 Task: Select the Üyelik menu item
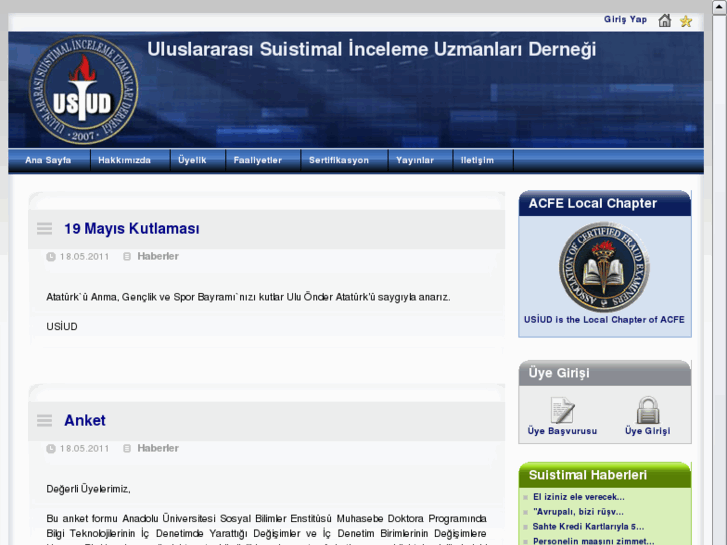[x=192, y=160]
